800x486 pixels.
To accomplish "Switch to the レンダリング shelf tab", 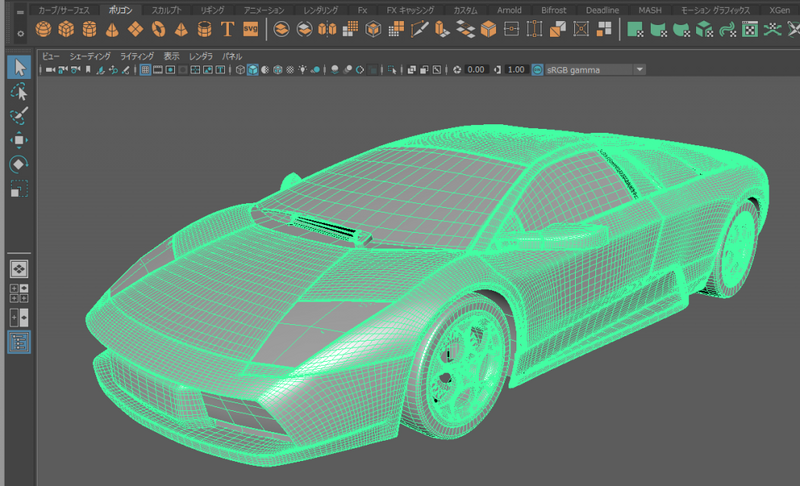I will click(x=321, y=10).
